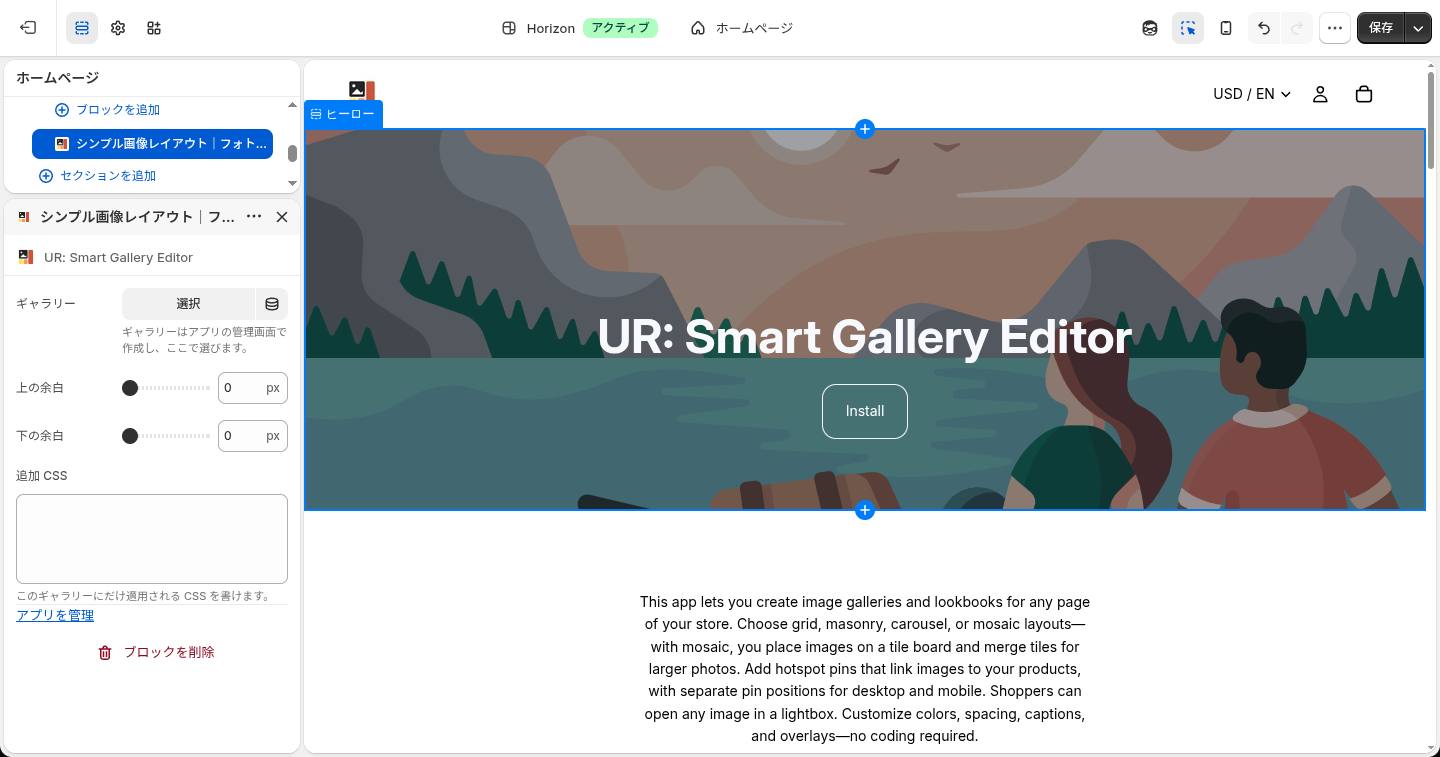Click the store logo in preview header
Image resolution: width=1440 pixels, height=757 pixels.
click(x=362, y=92)
